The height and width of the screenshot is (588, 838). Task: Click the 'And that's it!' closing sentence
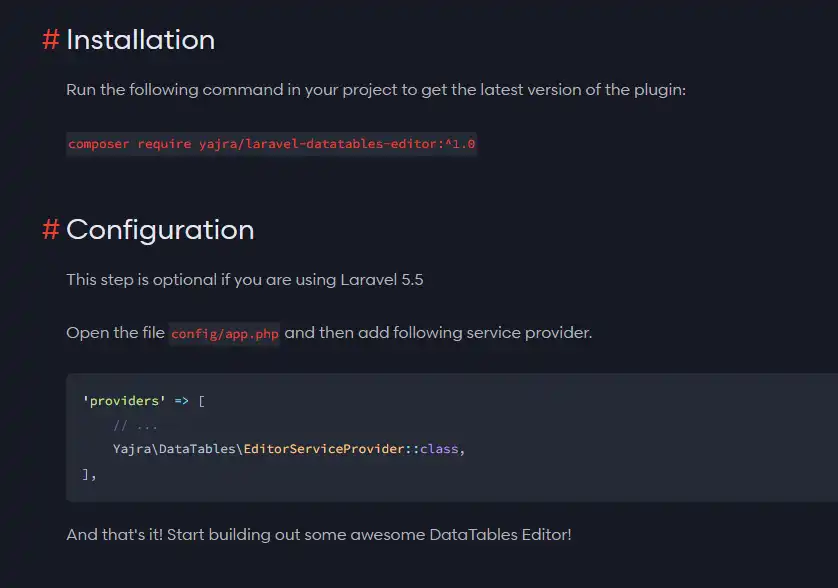(319, 535)
